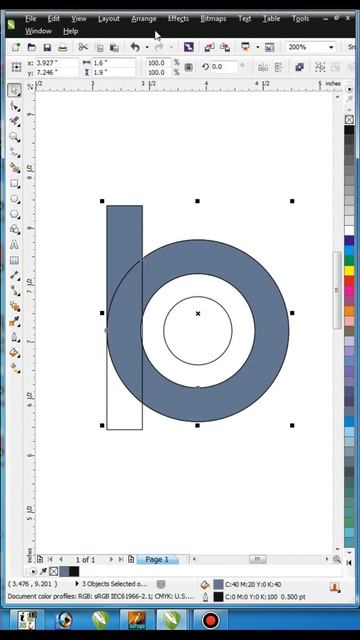Select the Fill tool
This screenshot has height=640, width=360.
(x=15, y=353)
